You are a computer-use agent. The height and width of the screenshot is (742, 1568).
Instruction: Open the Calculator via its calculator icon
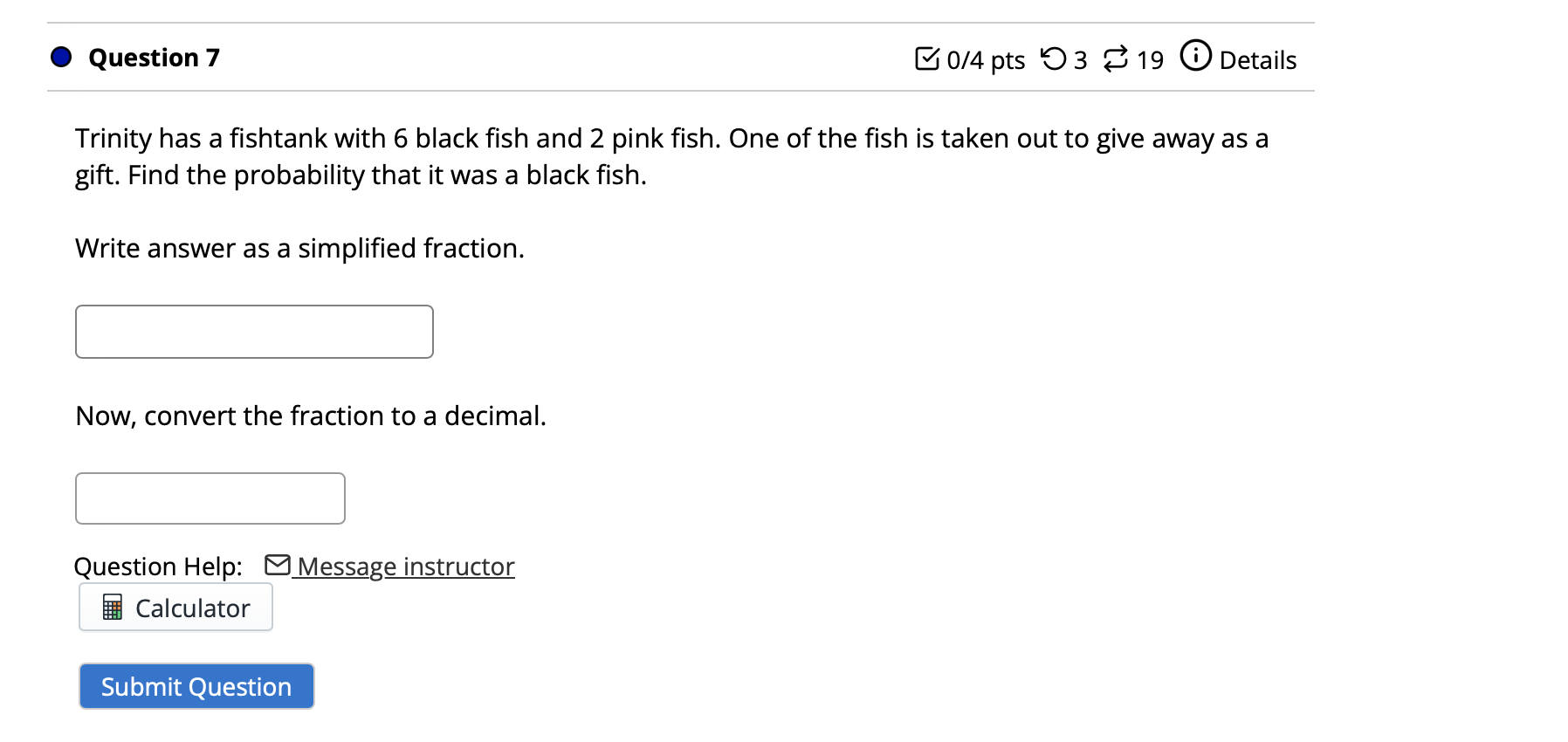coord(112,607)
